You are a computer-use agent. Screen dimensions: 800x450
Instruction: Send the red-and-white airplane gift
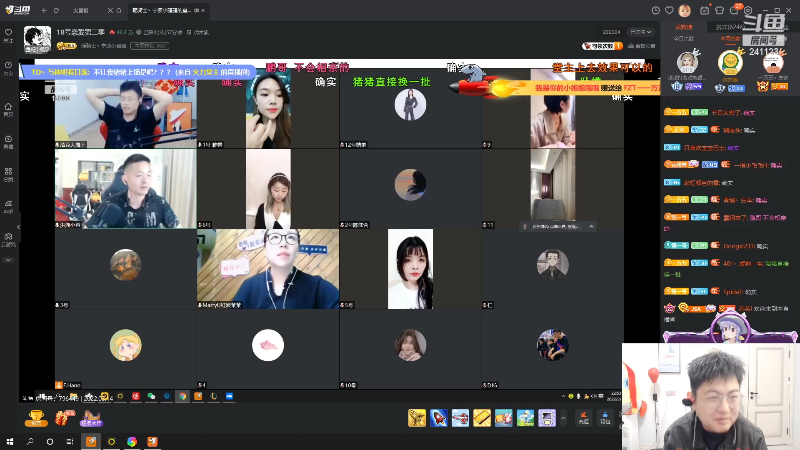pos(460,418)
